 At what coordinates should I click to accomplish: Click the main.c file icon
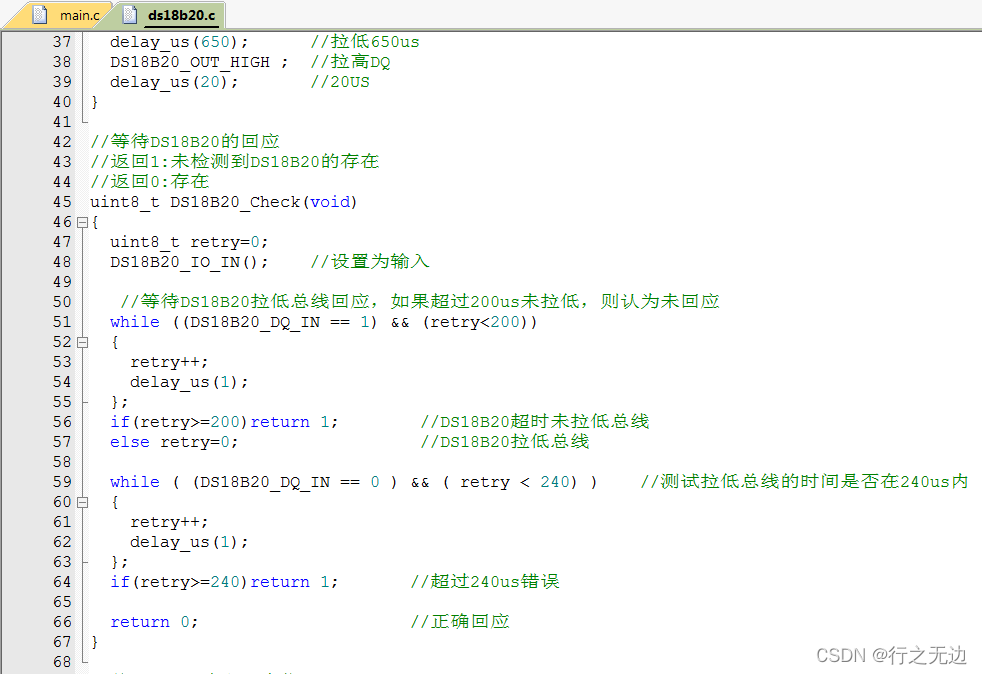coord(40,14)
